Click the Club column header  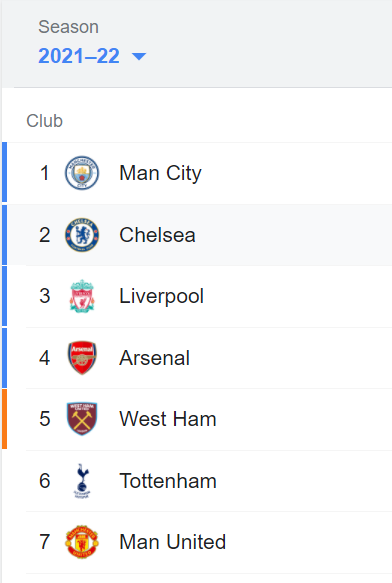click(44, 121)
